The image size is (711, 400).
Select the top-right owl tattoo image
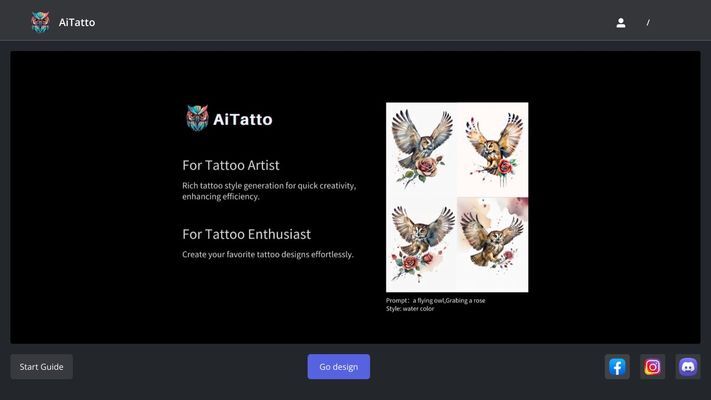492,150
